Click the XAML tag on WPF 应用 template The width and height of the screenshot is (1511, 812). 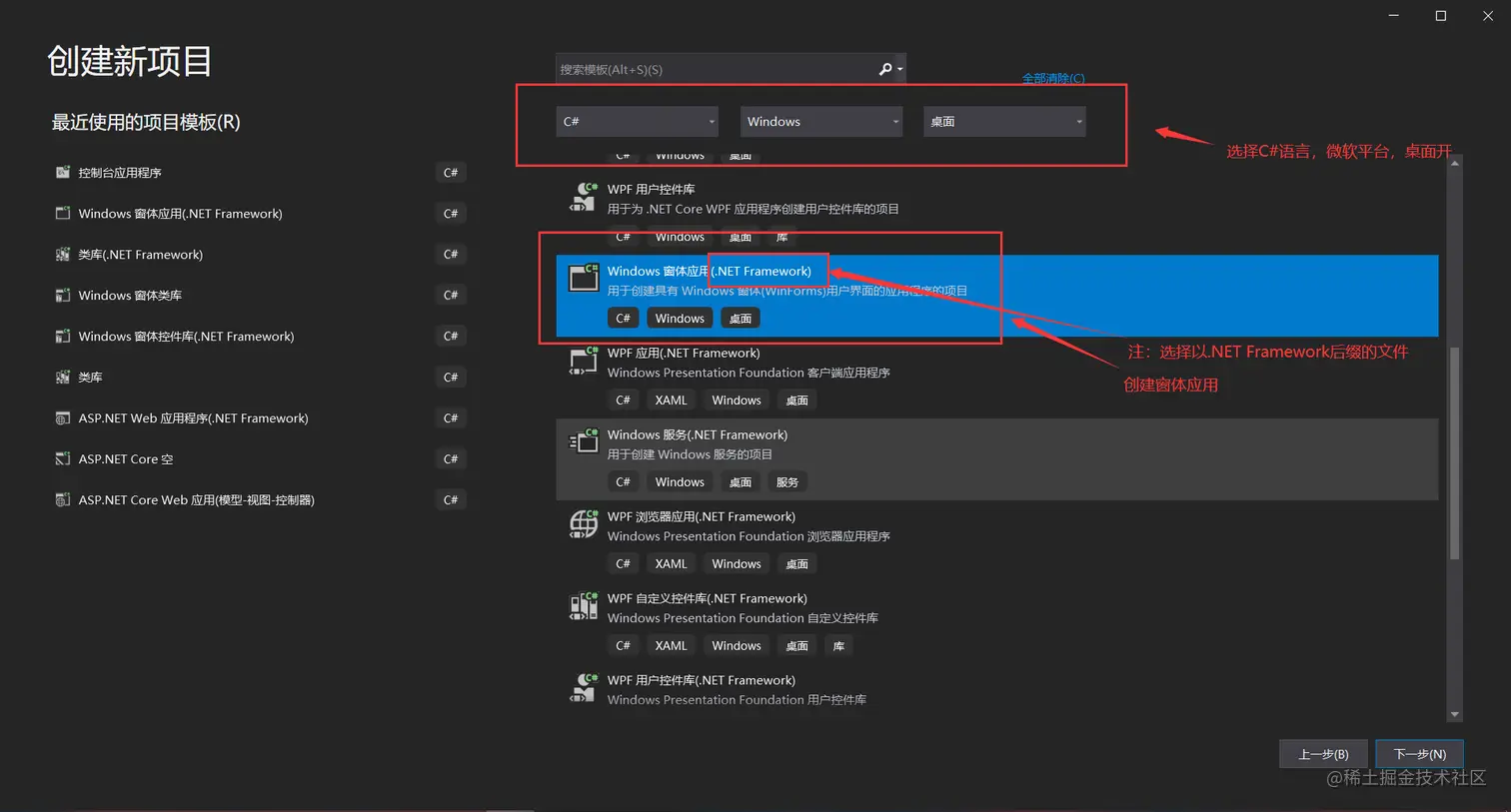pyautogui.click(x=671, y=400)
